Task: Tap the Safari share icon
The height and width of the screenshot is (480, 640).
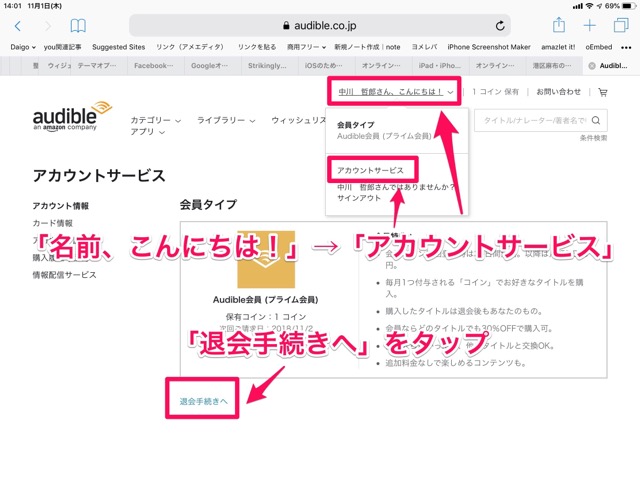Action: pos(561,25)
